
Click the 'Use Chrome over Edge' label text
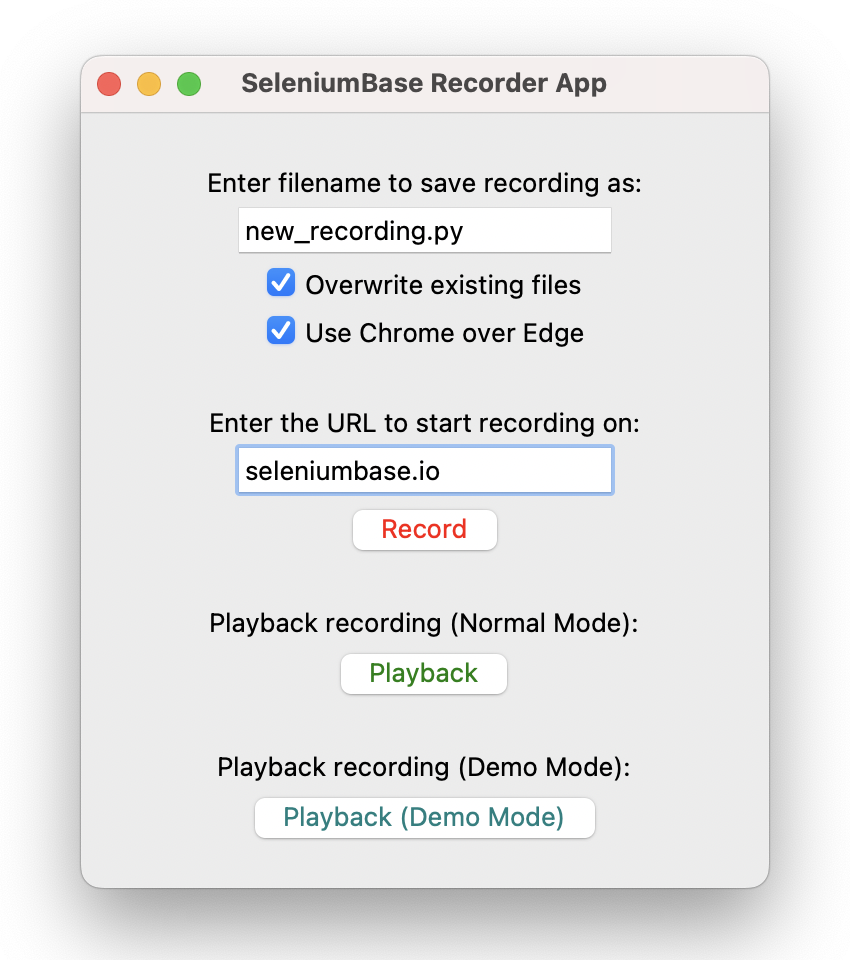(x=445, y=333)
